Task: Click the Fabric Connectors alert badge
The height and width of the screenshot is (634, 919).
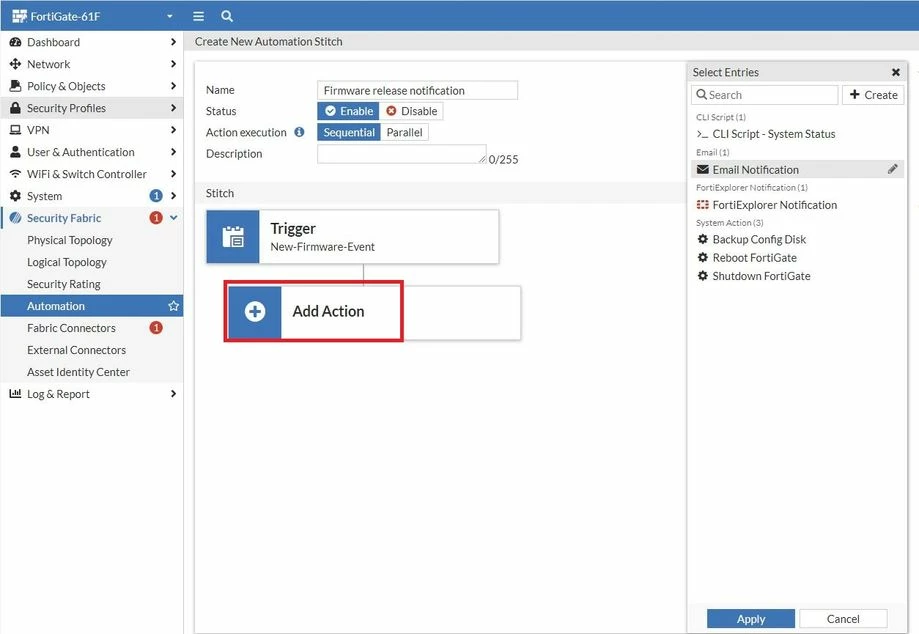Action: pyautogui.click(x=156, y=328)
